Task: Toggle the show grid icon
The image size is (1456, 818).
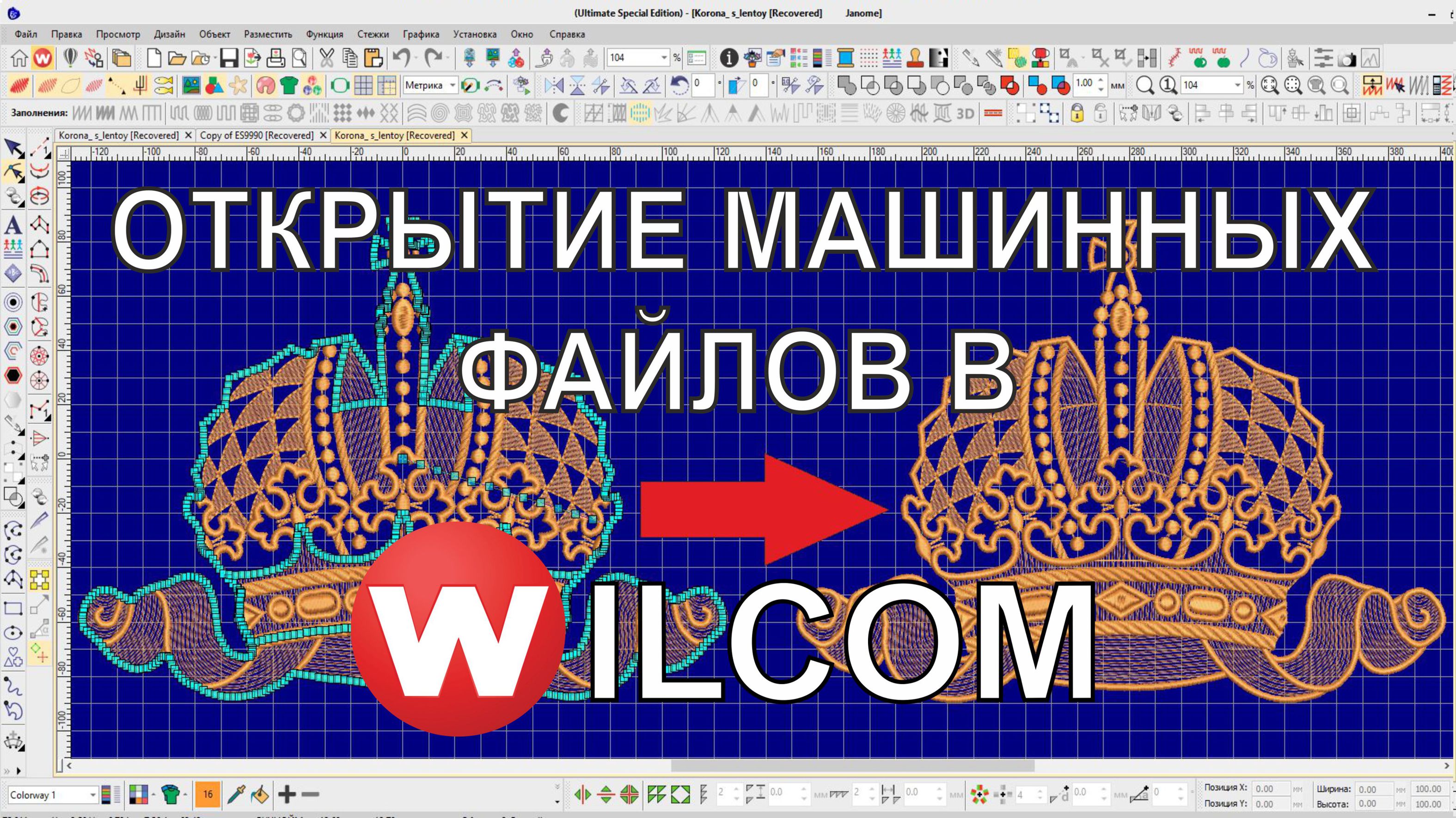Action: tap(363, 85)
